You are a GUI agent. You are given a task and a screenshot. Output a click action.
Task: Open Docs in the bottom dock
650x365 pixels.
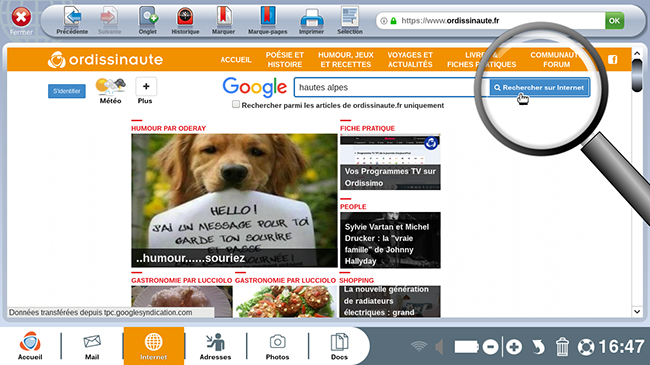[339, 346]
